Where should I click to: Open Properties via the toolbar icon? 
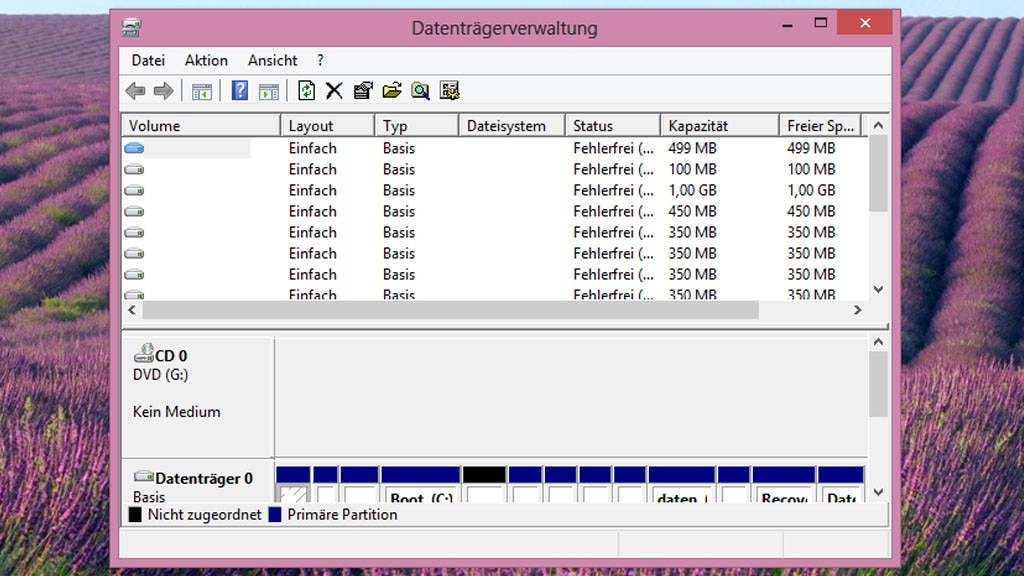[x=363, y=91]
